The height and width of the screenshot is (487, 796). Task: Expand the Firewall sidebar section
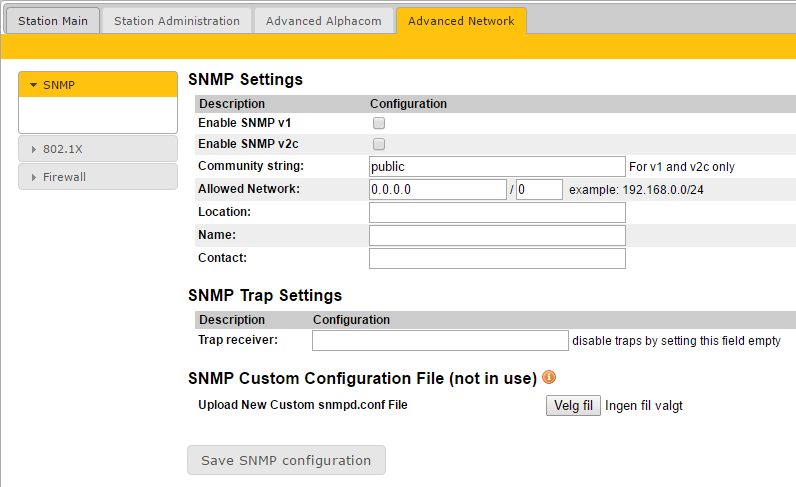coord(97,177)
